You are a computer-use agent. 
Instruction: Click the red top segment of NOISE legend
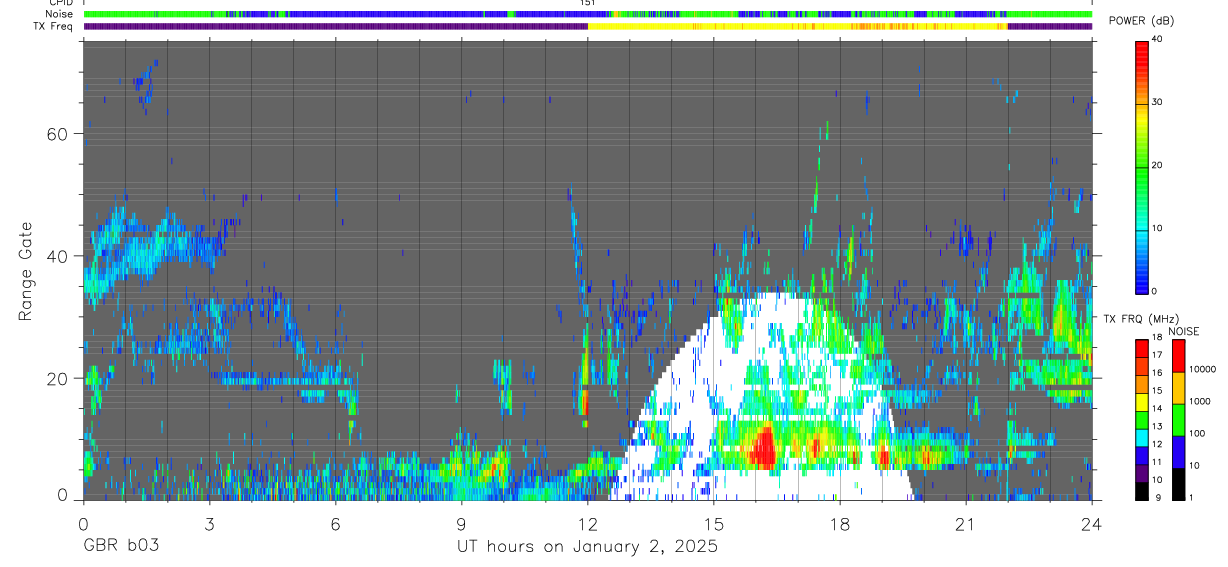point(1178,356)
